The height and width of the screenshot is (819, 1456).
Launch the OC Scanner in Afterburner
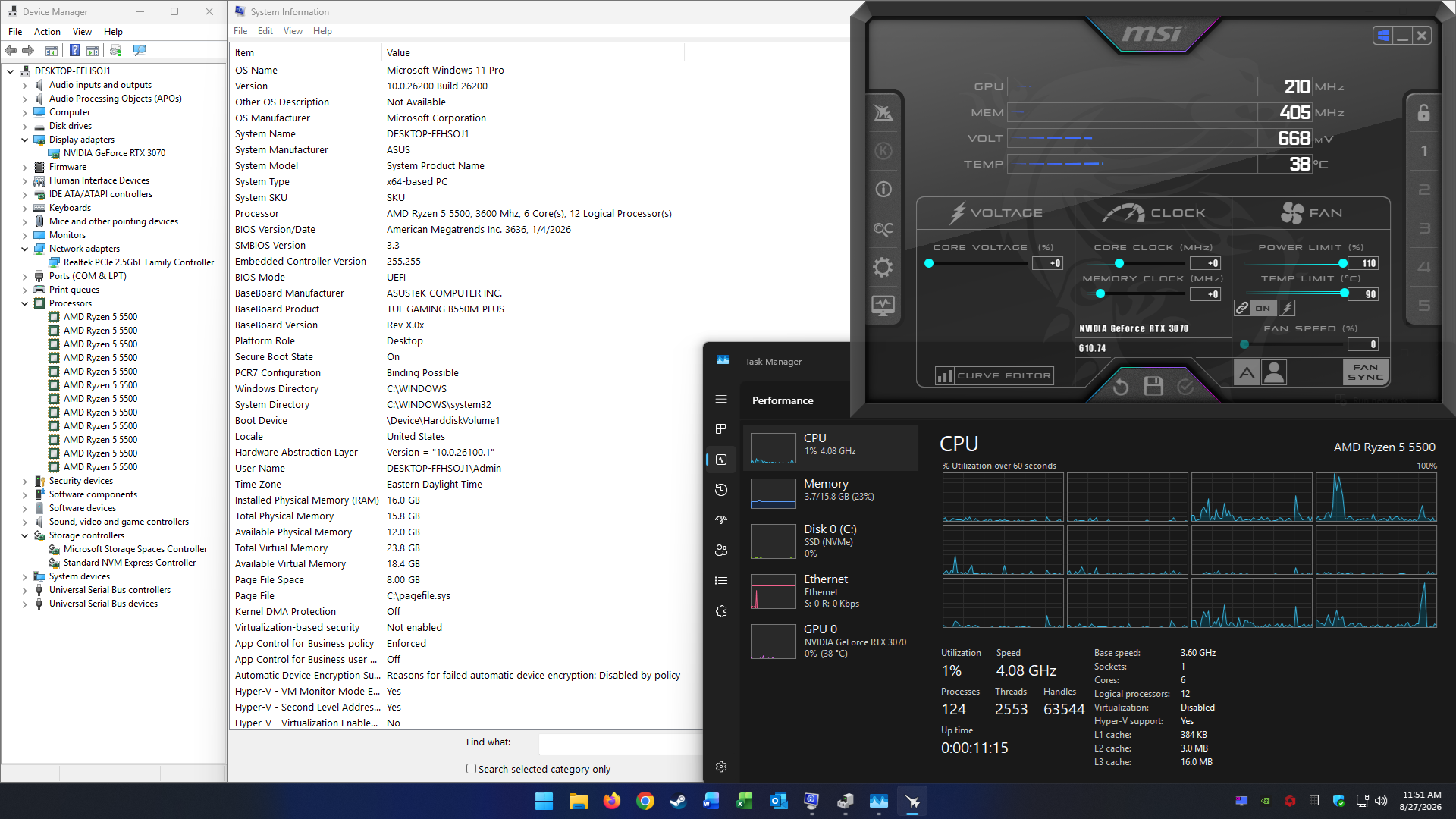[x=883, y=228]
